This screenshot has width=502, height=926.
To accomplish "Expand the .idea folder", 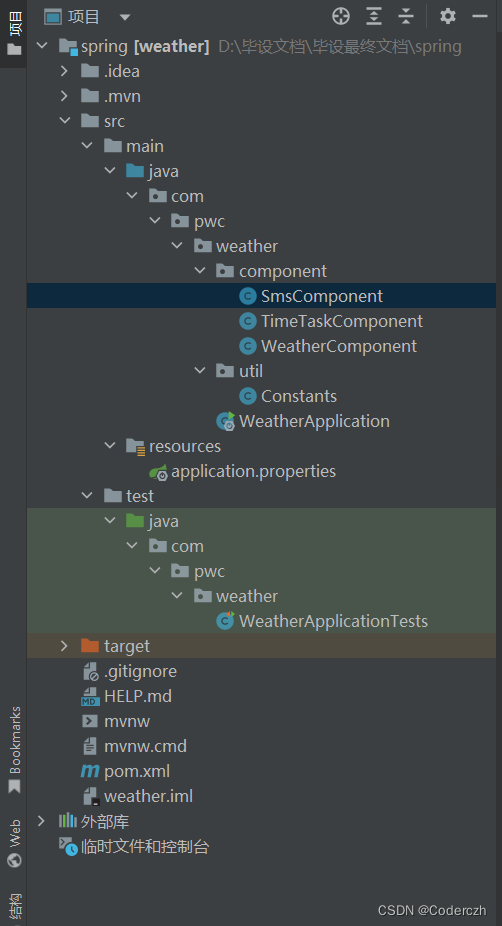I will [x=64, y=71].
